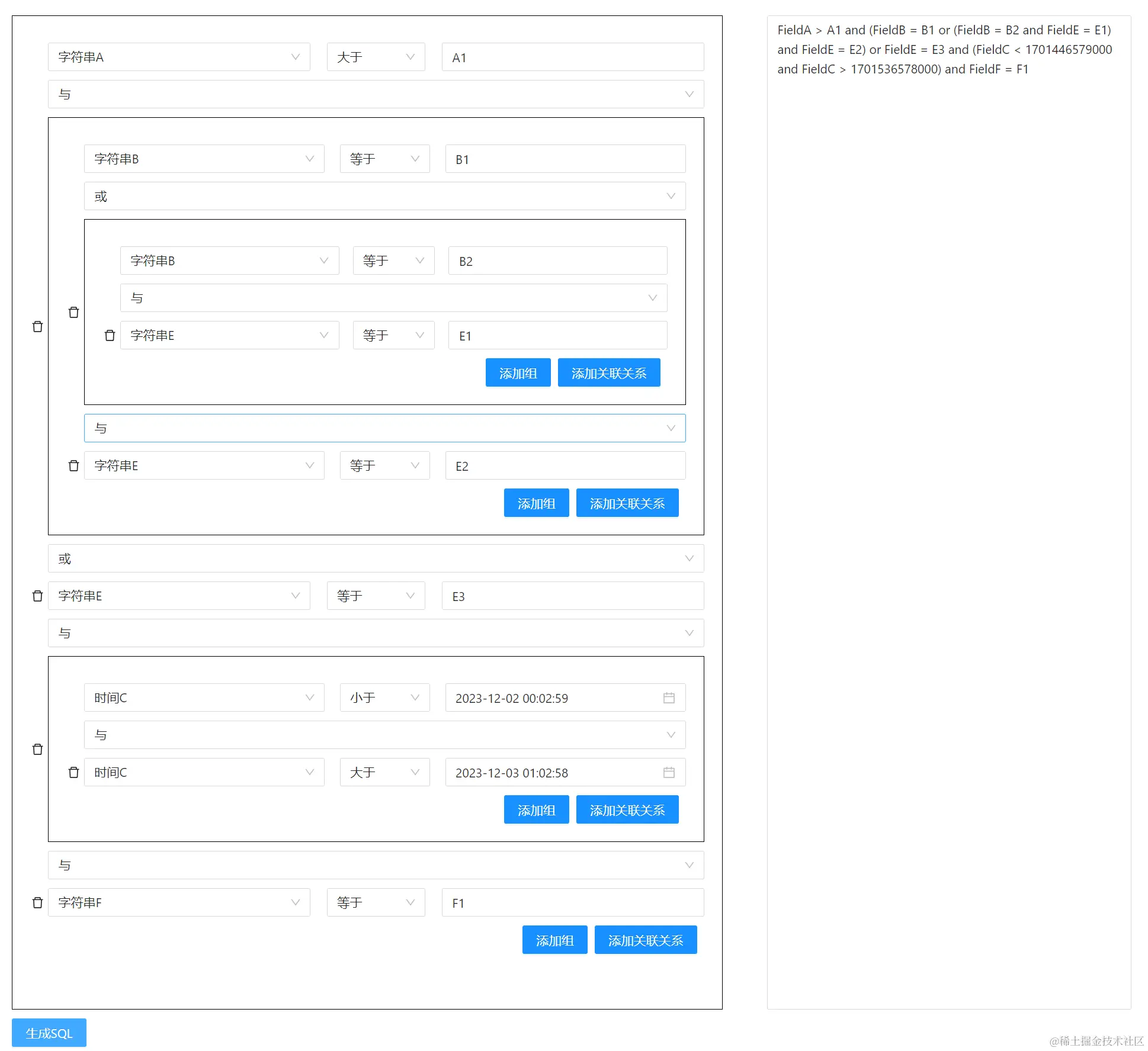1148x1051 pixels.
Task: Open calendar picker for 2023-12-03 01:02:58
Action: click(x=669, y=773)
